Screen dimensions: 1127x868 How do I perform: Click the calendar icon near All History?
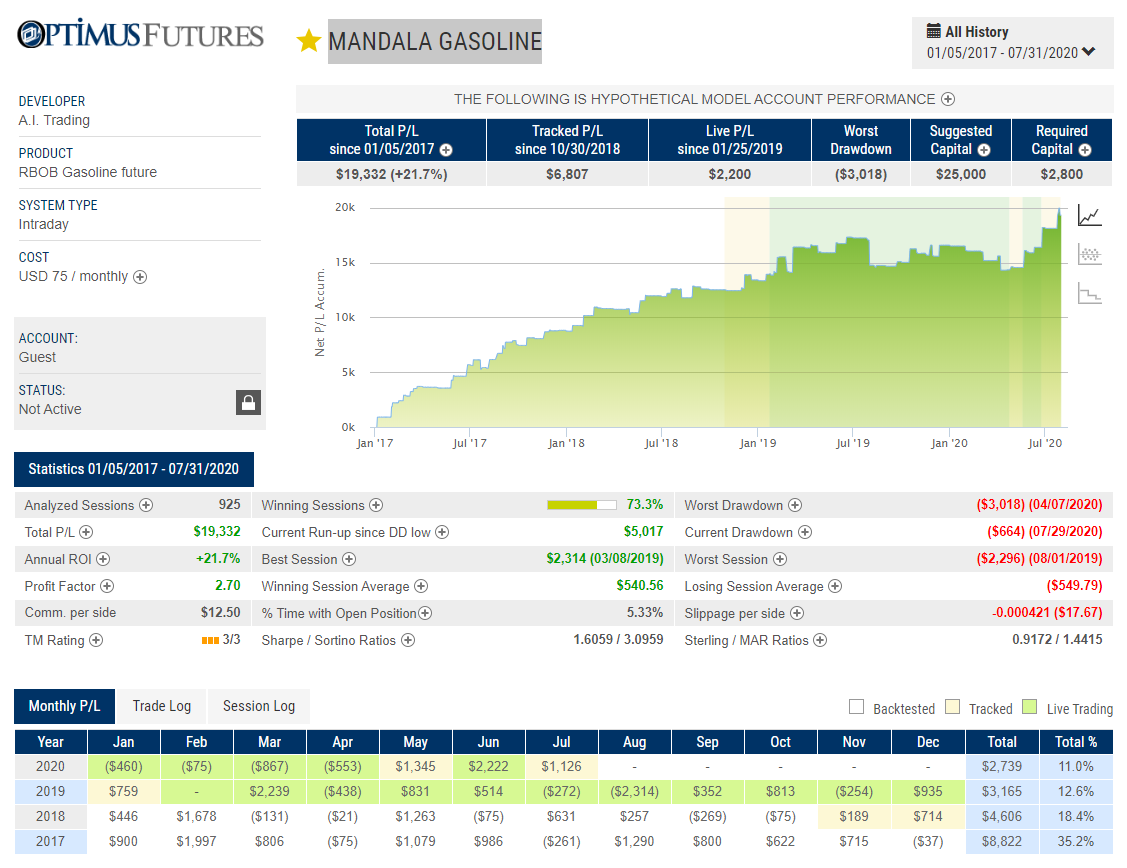click(934, 31)
